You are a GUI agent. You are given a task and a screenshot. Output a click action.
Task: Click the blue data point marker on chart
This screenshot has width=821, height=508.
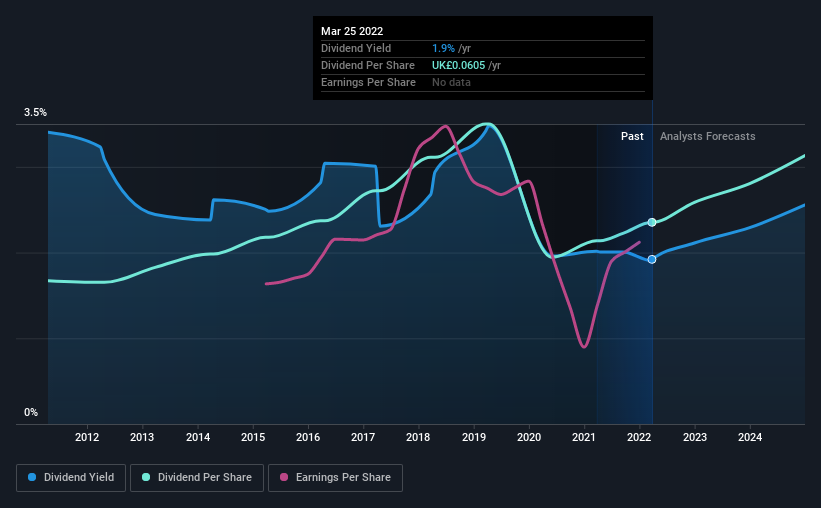pyautogui.click(x=652, y=259)
